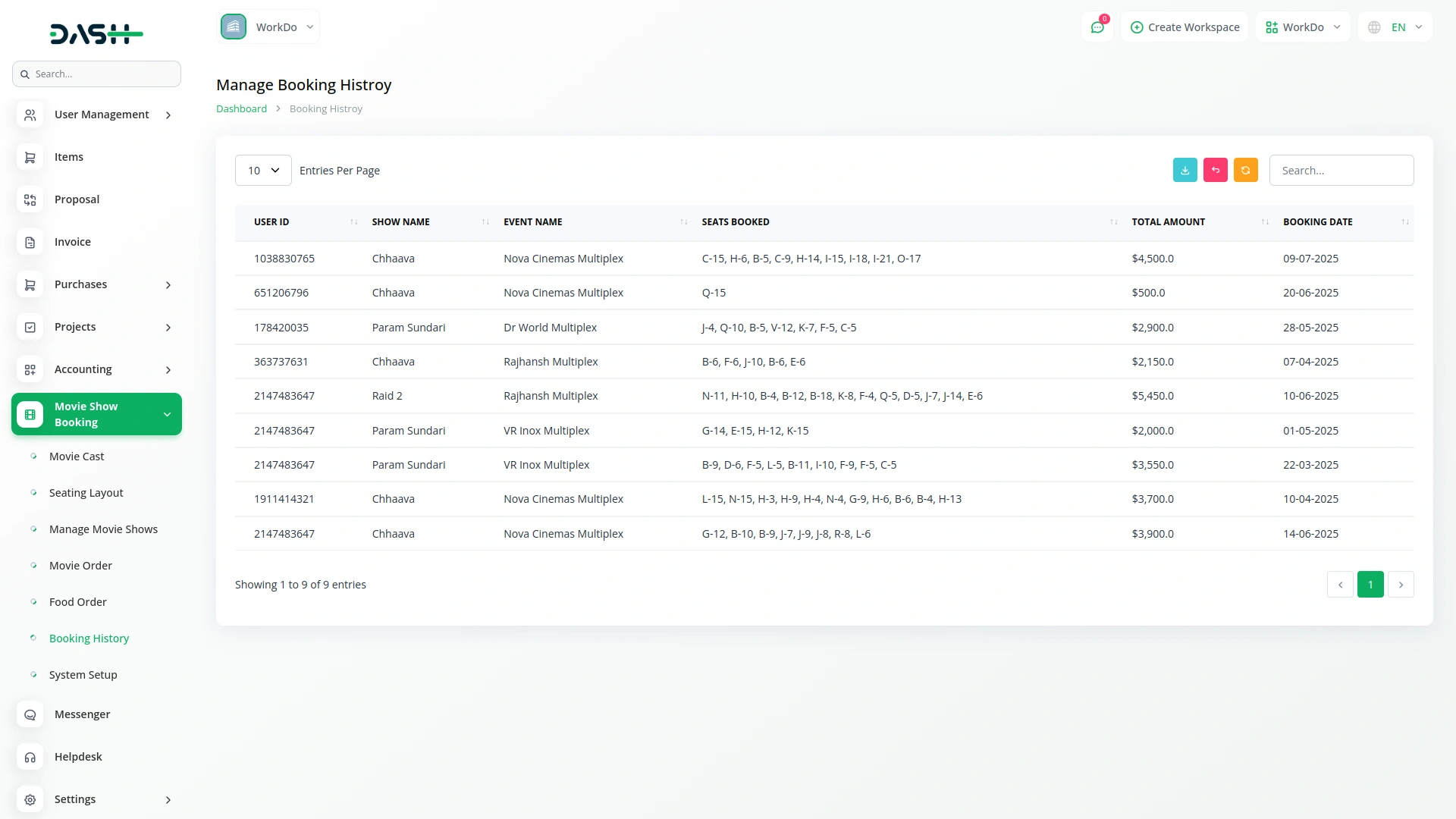Toggle sorting on the USER ID column

tap(353, 221)
